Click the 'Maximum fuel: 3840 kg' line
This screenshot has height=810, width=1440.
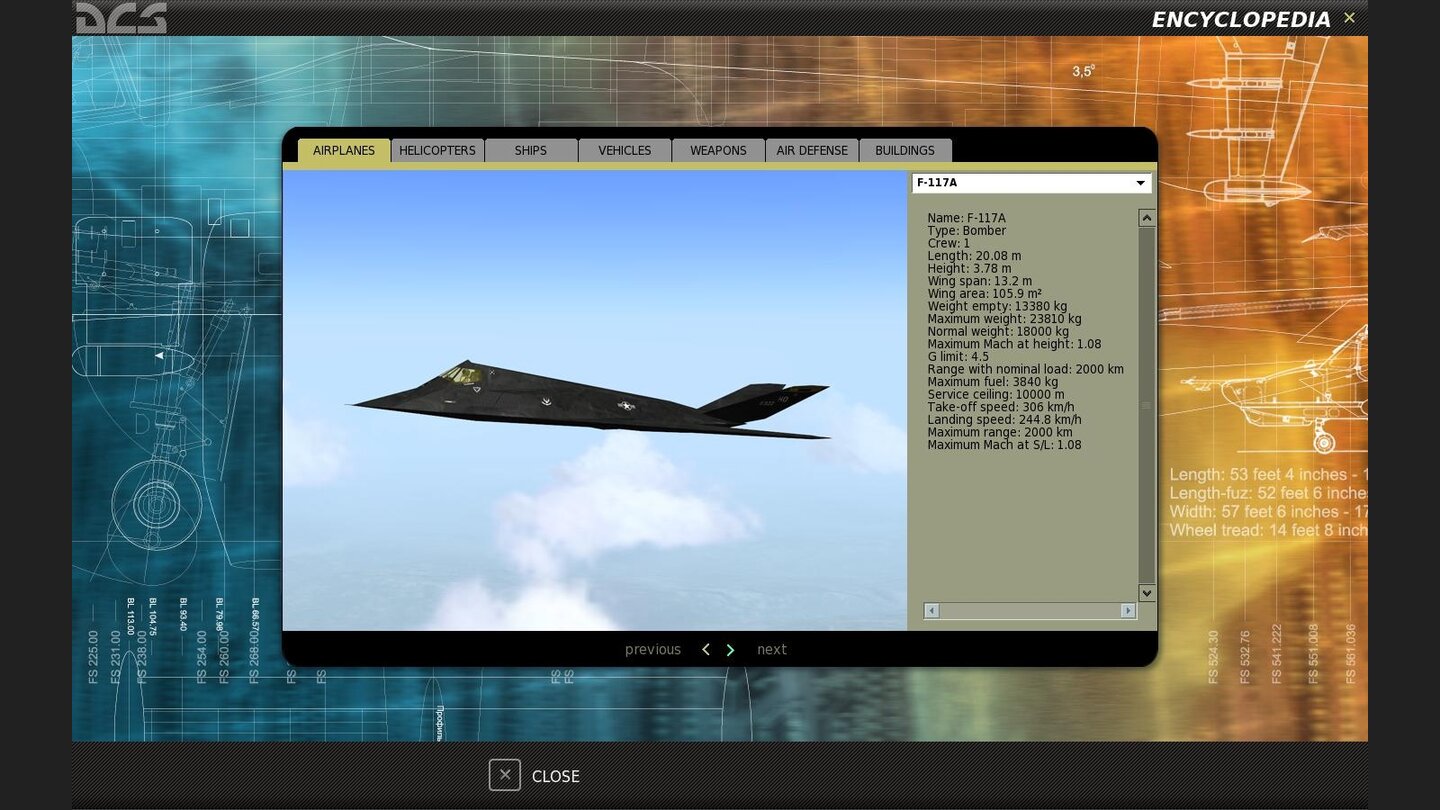(x=992, y=382)
